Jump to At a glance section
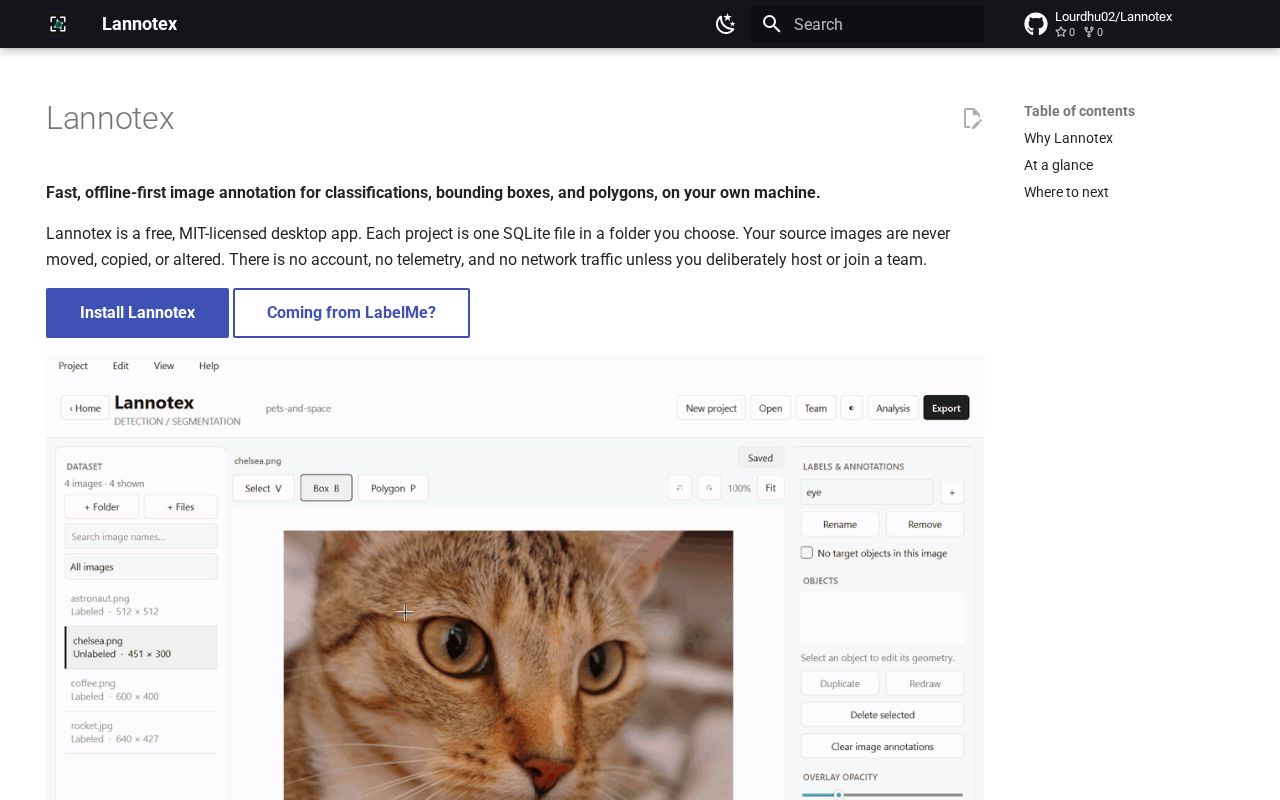 [x=1058, y=165]
